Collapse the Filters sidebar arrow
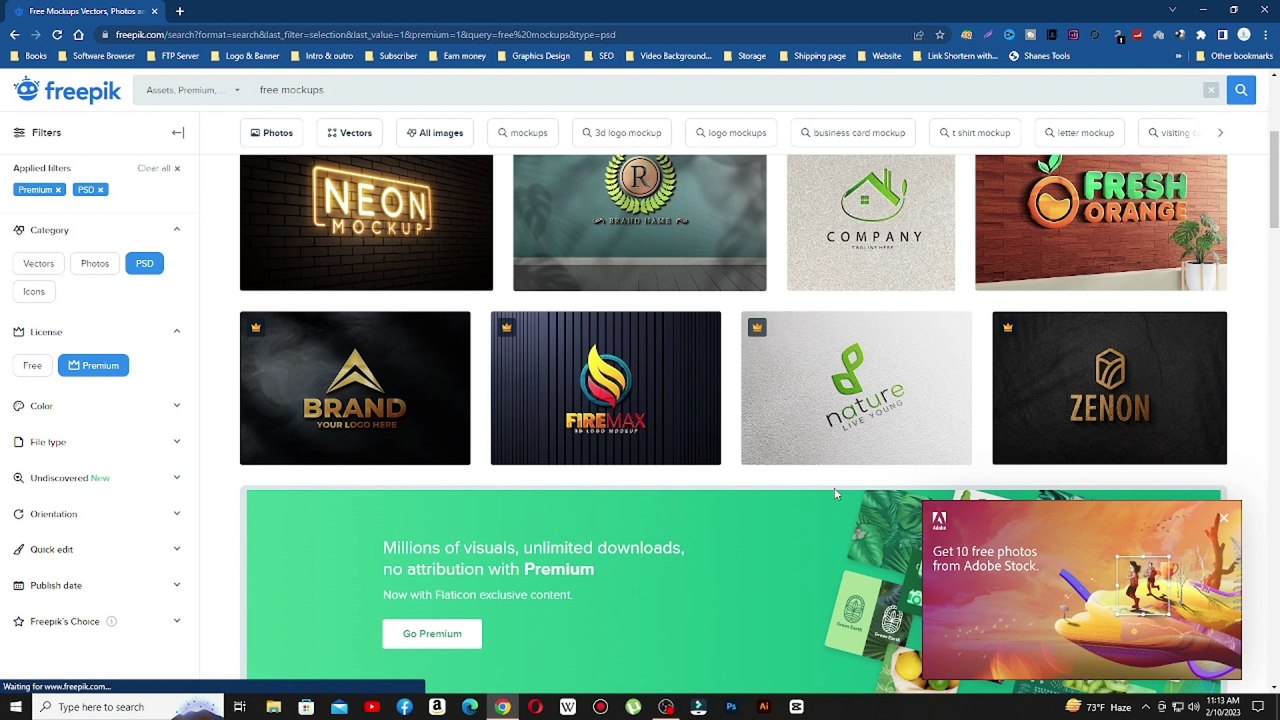This screenshot has height=720, width=1280. click(177, 132)
